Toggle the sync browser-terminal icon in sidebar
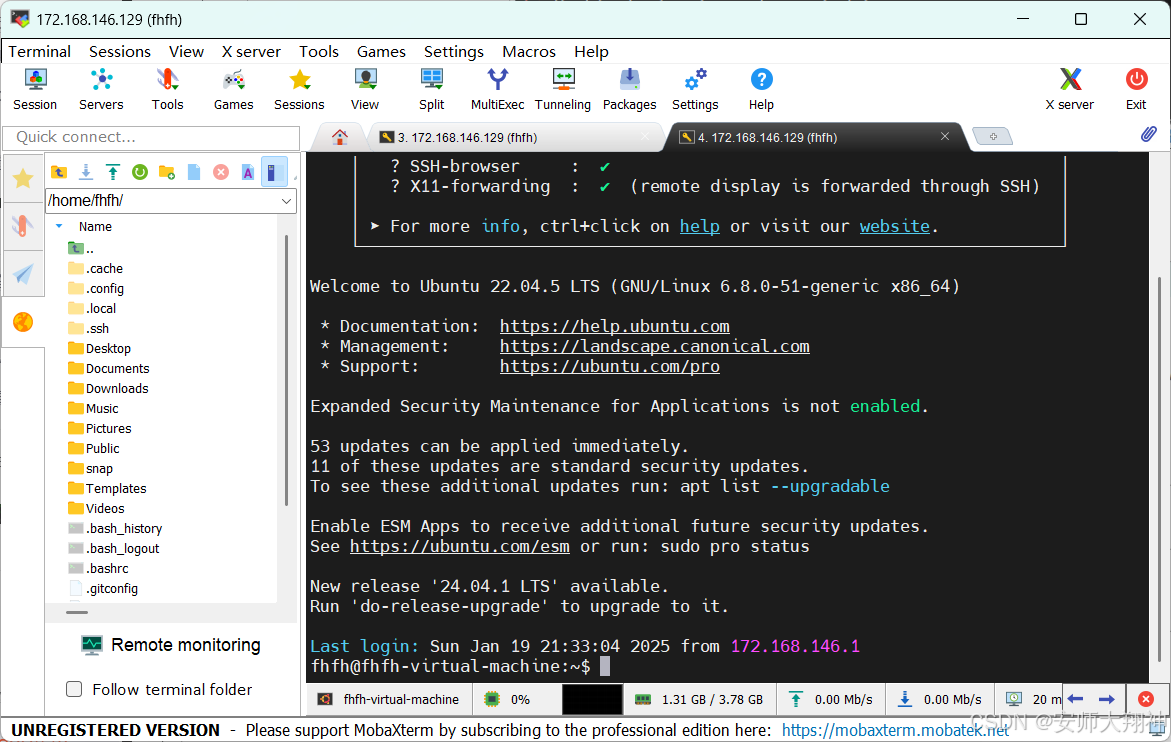This screenshot has width=1171, height=742. tap(274, 172)
